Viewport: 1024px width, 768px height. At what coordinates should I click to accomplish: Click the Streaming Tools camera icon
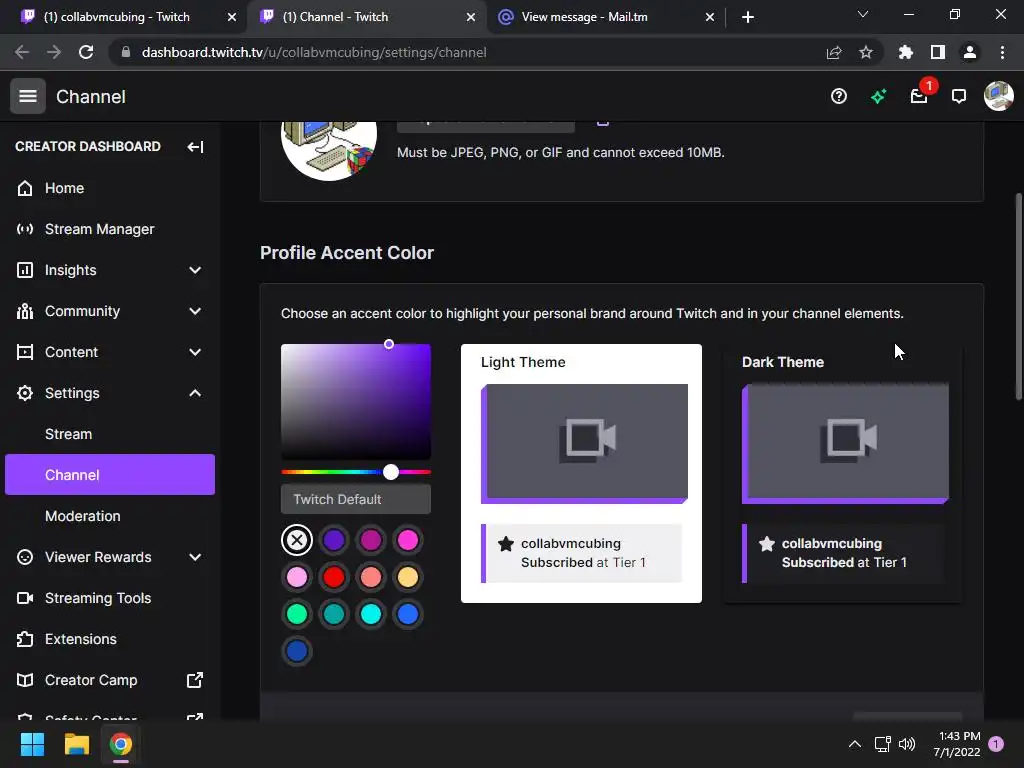pos(25,598)
